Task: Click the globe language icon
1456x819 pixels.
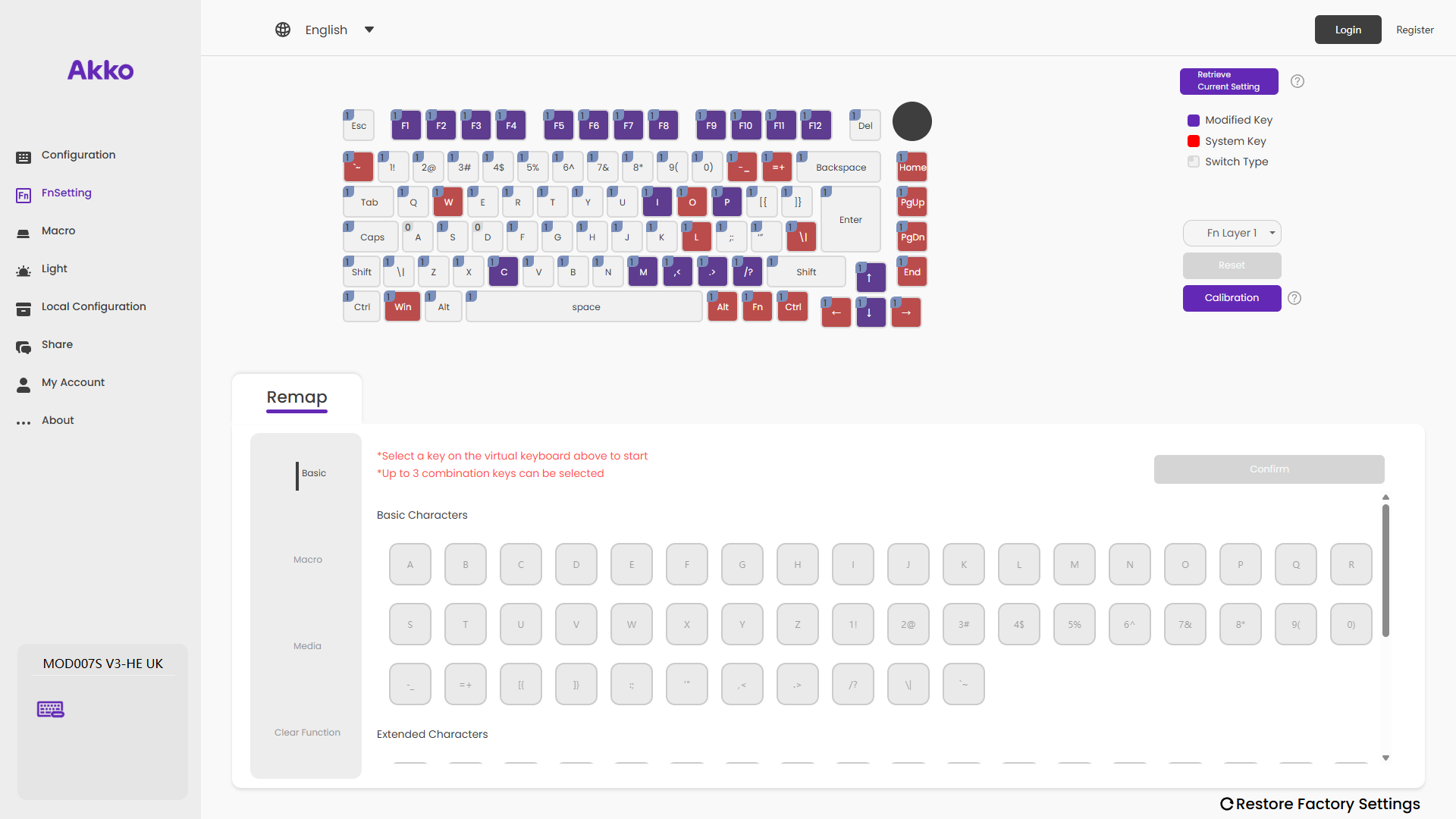Action: point(283,30)
